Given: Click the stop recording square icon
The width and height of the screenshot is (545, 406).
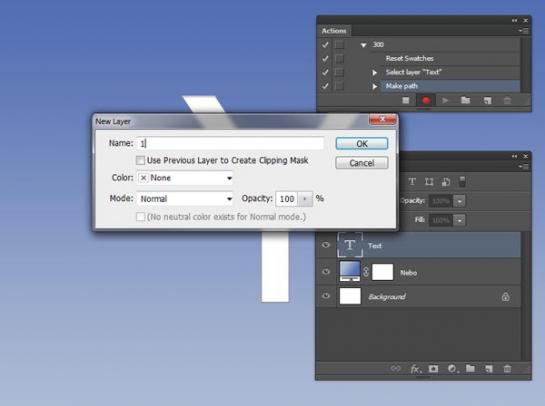Looking at the screenshot, I should click(406, 100).
